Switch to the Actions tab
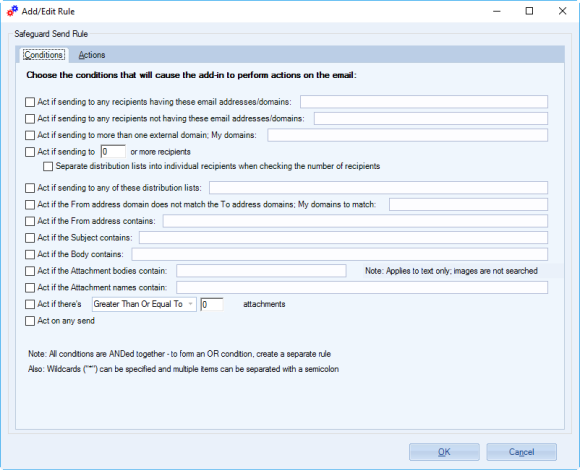This screenshot has width=580, height=470. [x=92, y=55]
